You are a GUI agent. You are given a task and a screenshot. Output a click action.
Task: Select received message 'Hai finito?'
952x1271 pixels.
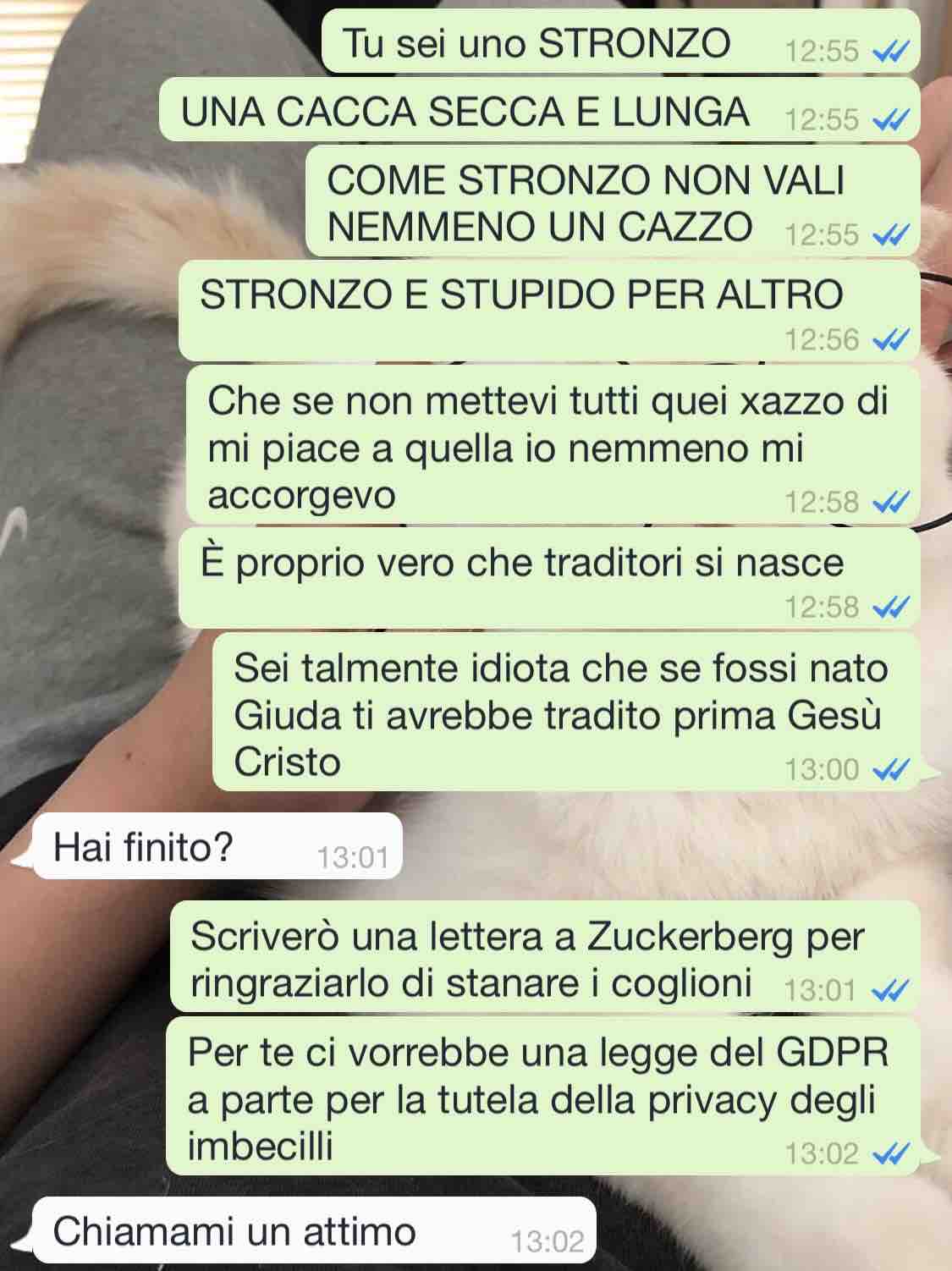(217, 846)
